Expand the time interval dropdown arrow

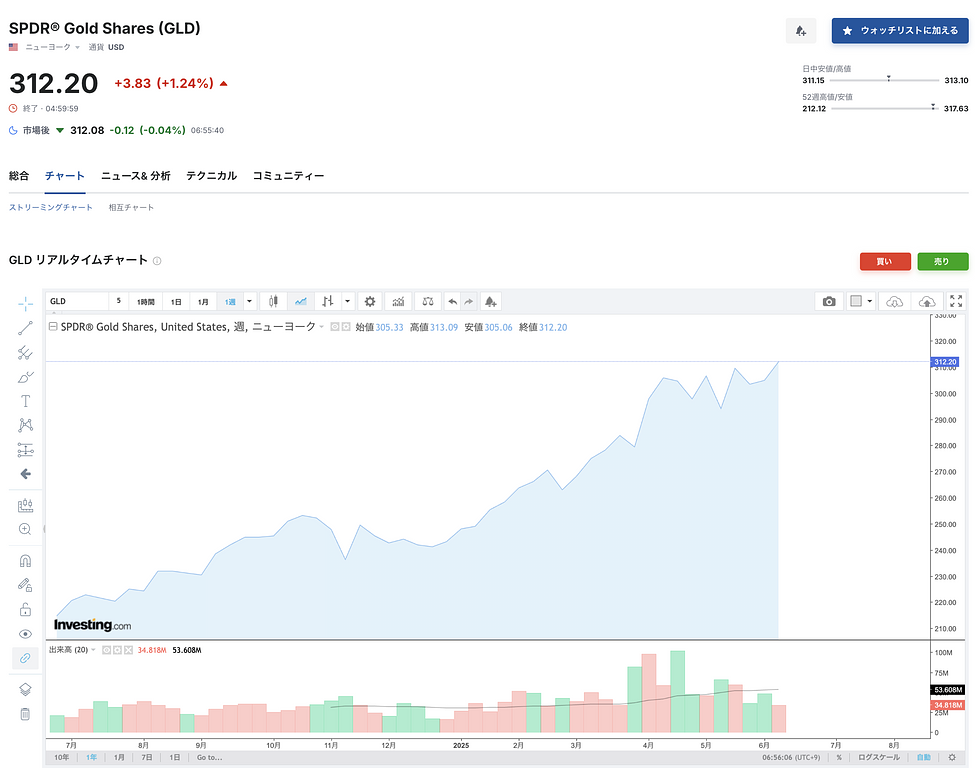click(x=250, y=301)
